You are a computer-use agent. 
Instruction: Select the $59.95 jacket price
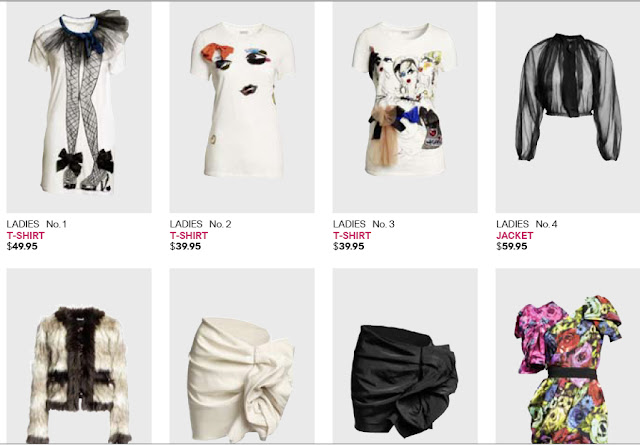(512, 246)
